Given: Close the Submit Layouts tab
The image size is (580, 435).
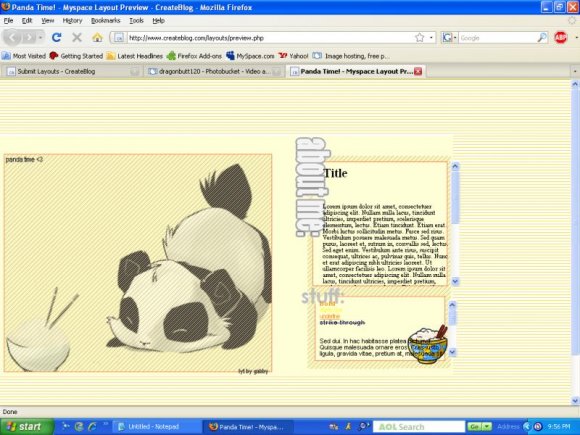Looking at the screenshot, I should 135,72.
